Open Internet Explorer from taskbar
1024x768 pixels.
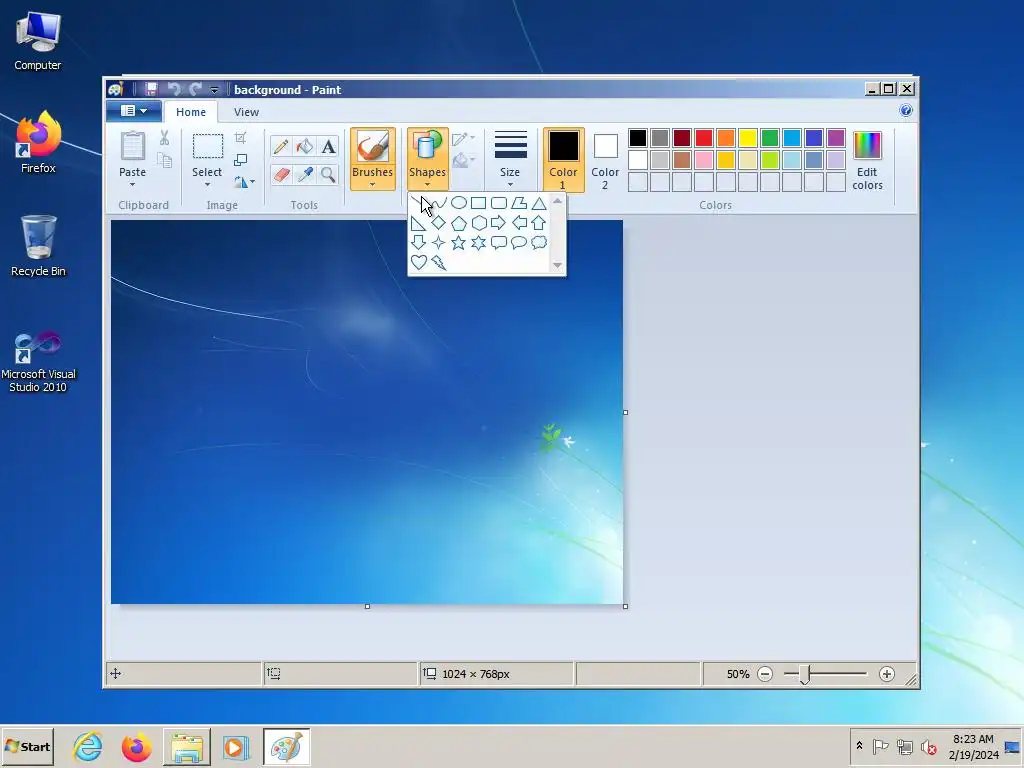click(x=88, y=747)
